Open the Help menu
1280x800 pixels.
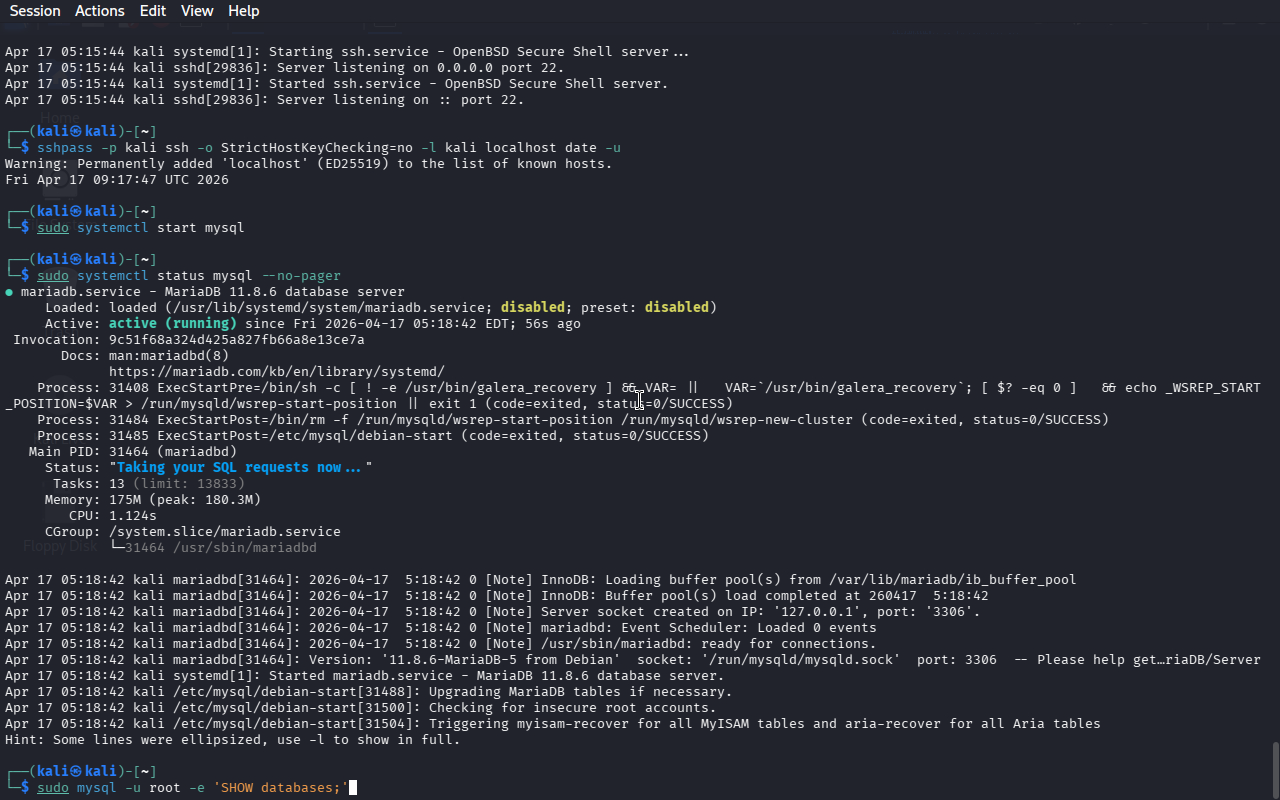243,11
